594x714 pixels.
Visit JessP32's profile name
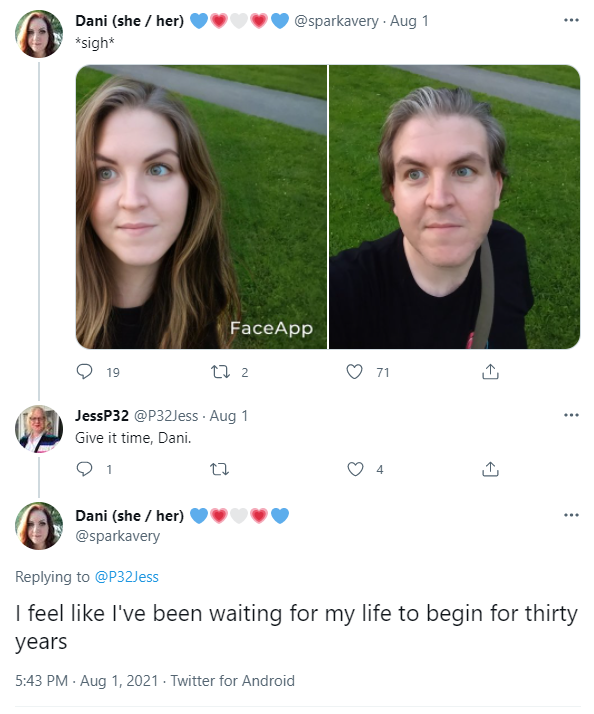(102, 415)
